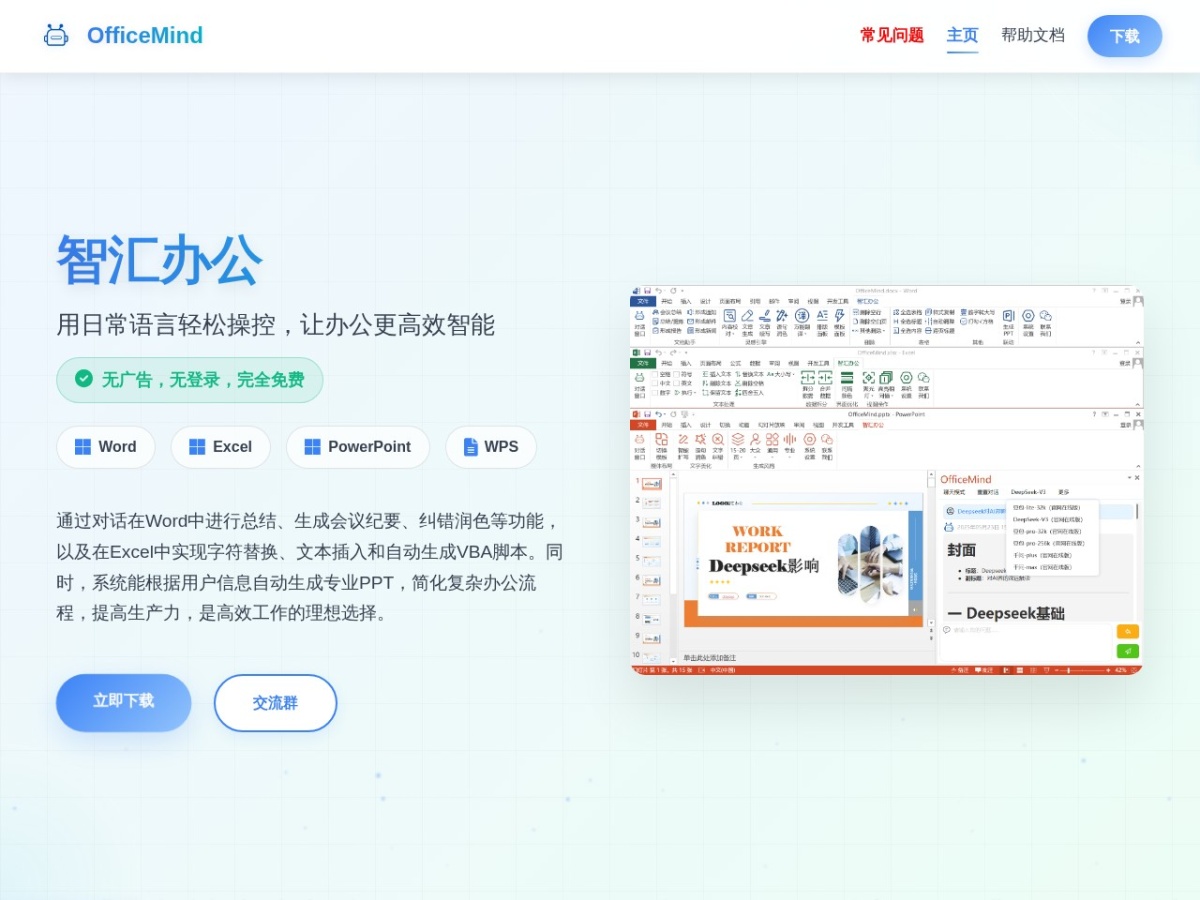Click the green checkmark icon in the 无广告 badge
The width and height of the screenshot is (1200, 900).
(x=84, y=379)
